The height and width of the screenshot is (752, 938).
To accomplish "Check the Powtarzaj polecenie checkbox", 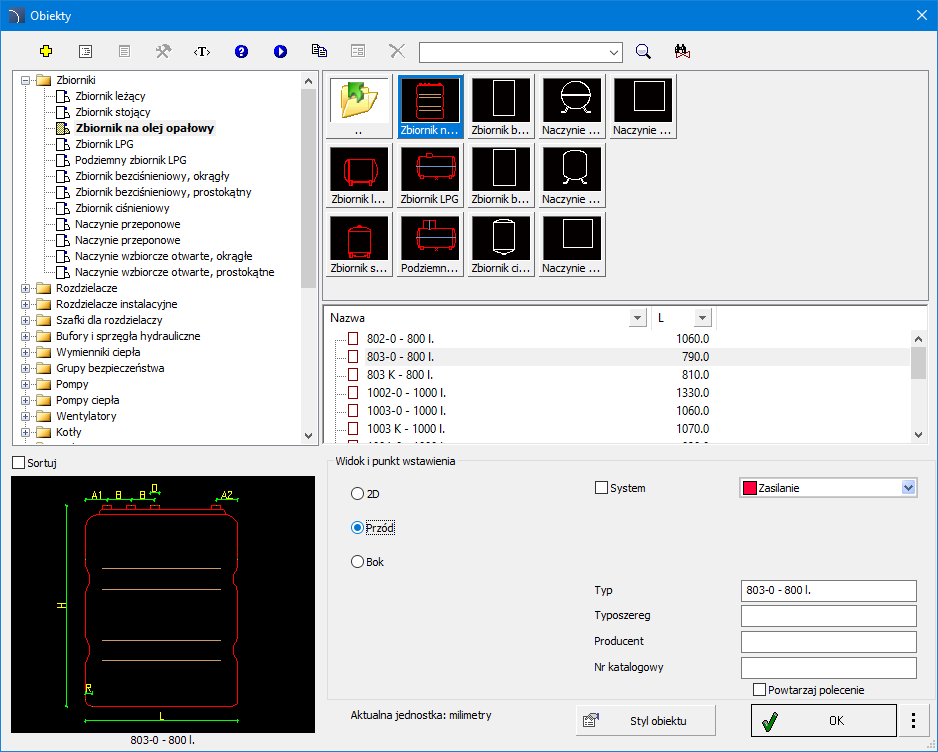I will pyautogui.click(x=760, y=689).
